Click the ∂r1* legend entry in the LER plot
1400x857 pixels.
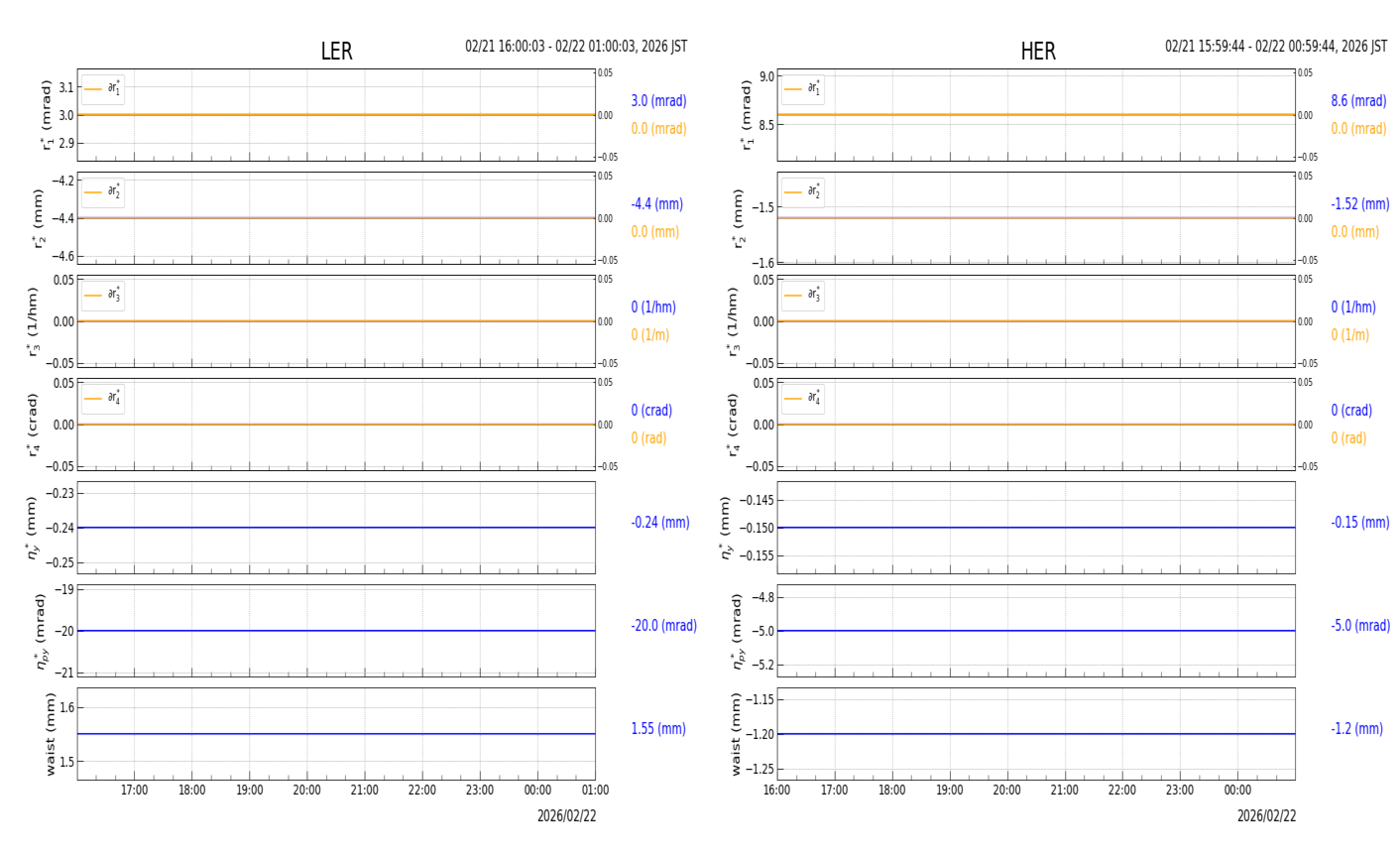103,89
